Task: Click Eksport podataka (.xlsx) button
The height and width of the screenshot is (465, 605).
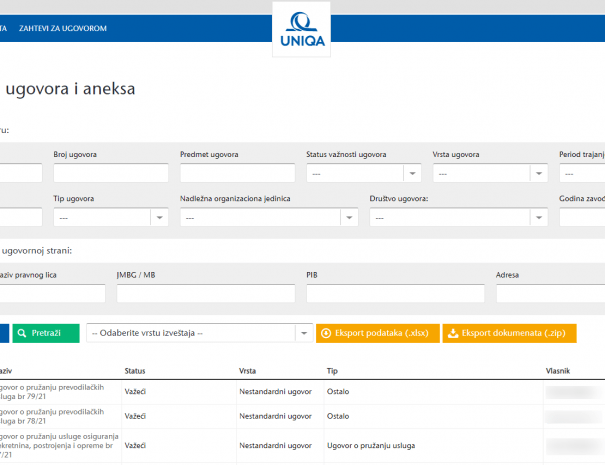Action: coord(376,333)
